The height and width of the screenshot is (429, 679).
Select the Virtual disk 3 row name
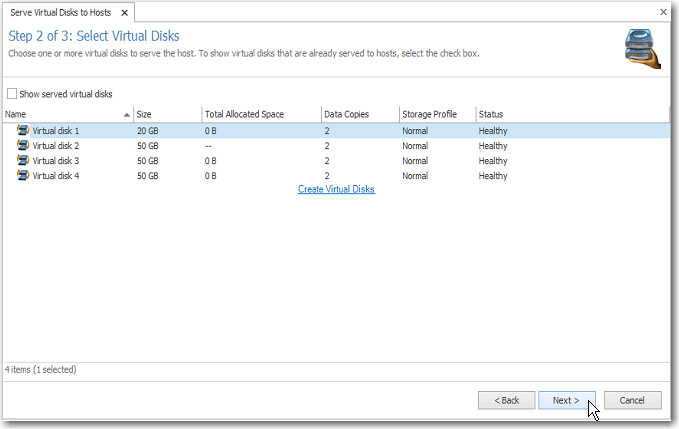(x=56, y=161)
